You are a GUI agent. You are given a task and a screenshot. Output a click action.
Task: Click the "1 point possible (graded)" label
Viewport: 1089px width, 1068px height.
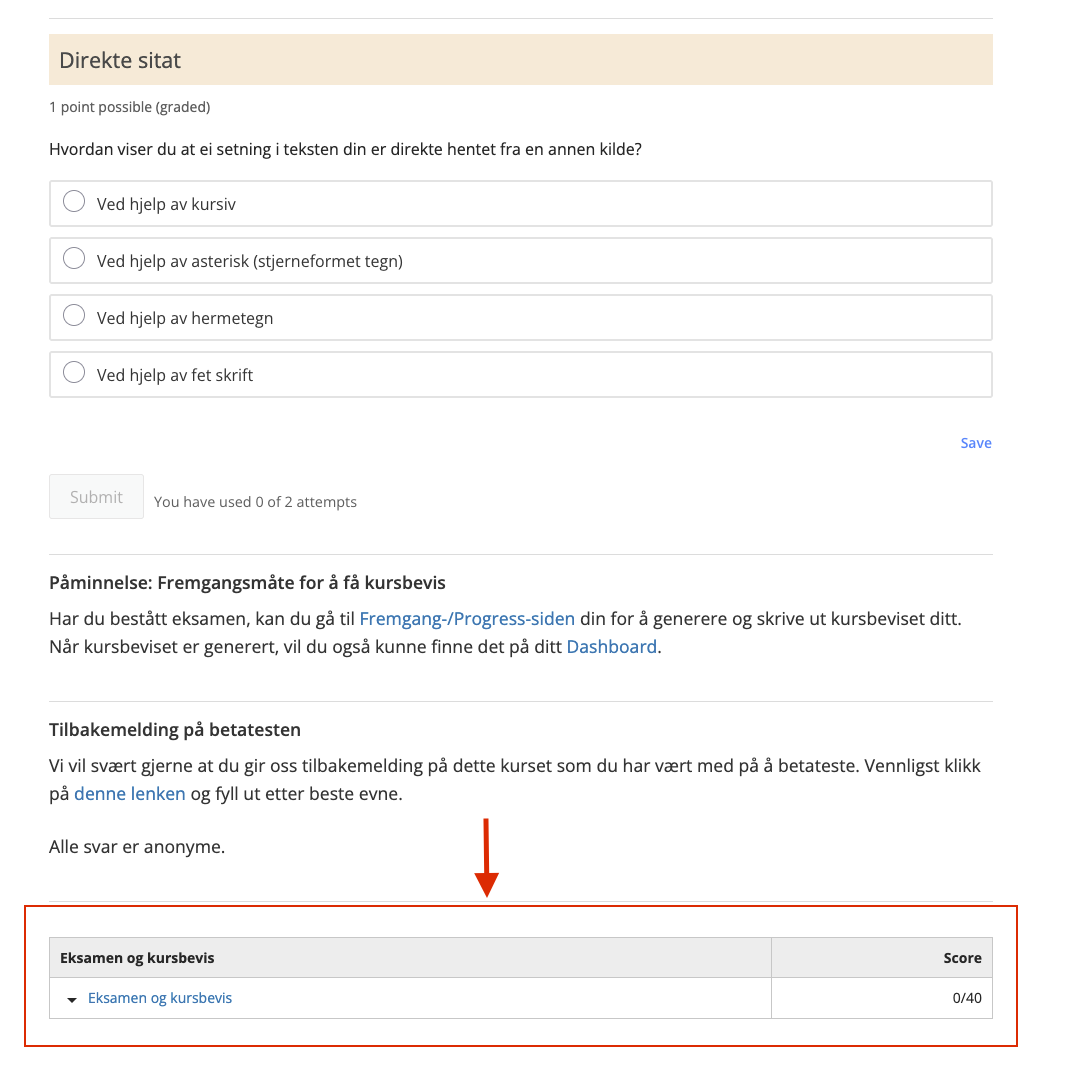pos(130,107)
